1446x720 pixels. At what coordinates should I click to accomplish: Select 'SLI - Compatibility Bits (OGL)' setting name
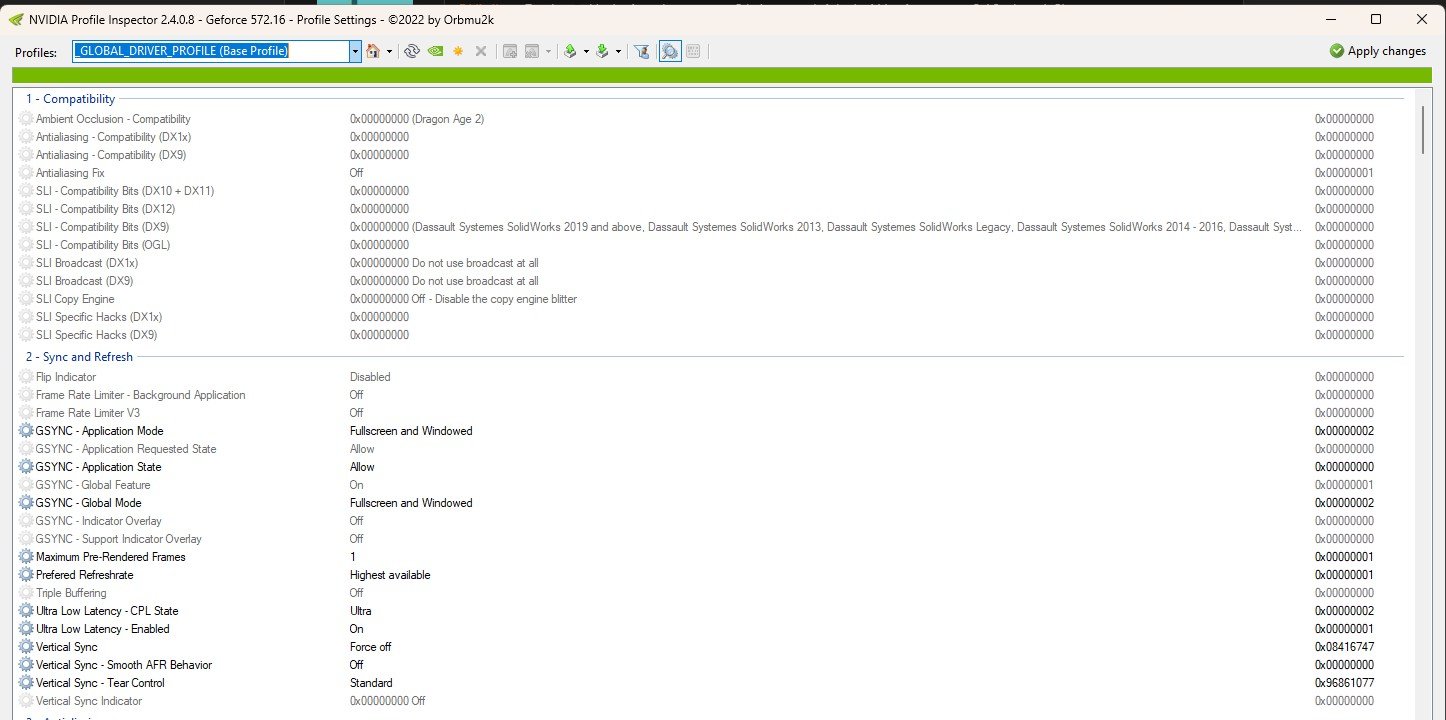(x=105, y=245)
